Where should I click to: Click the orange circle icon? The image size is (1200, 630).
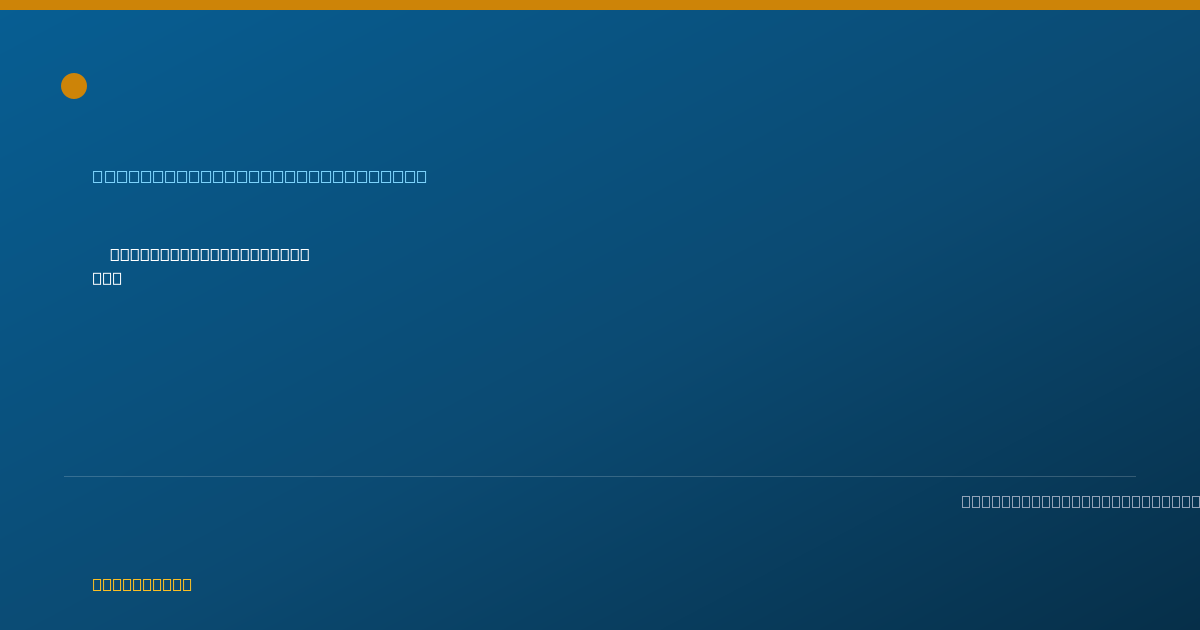pyautogui.click(x=74, y=86)
